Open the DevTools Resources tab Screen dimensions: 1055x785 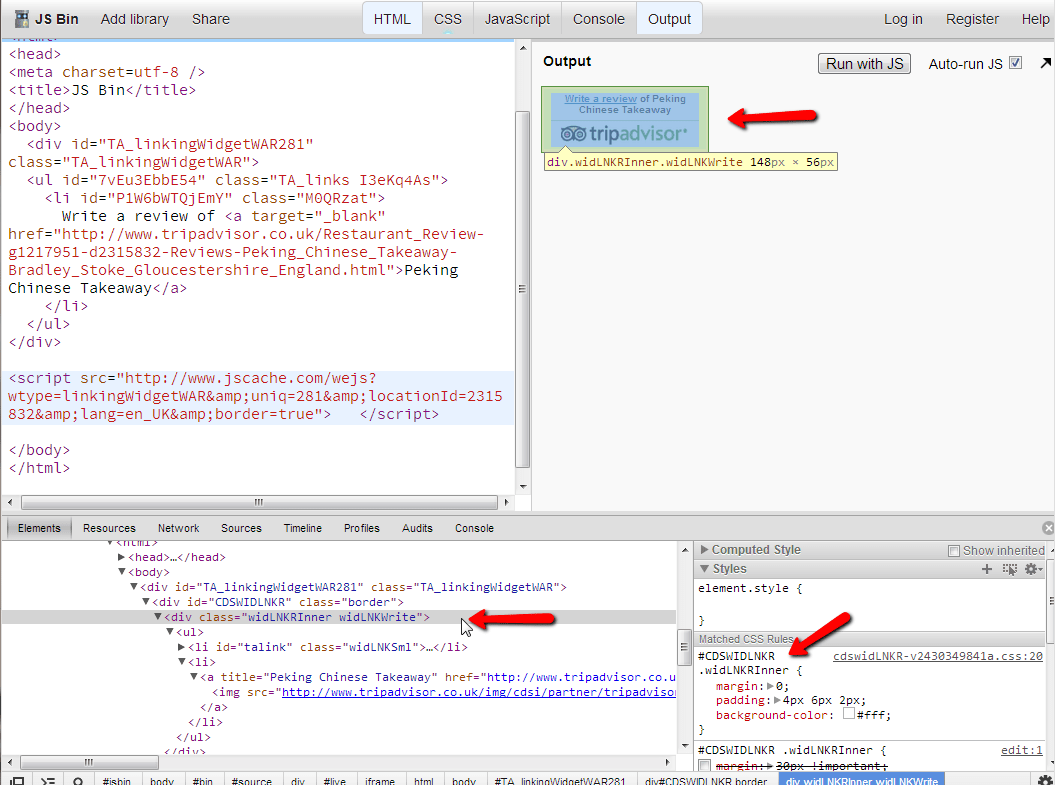click(x=109, y=528)
